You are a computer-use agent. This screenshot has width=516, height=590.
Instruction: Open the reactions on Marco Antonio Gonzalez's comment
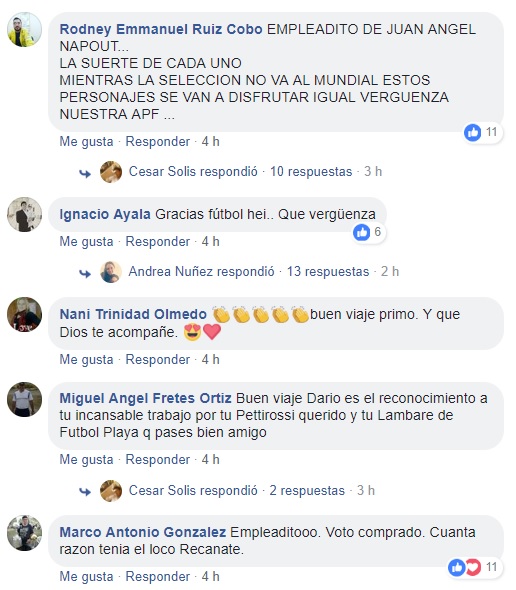(x=475, y=567)
